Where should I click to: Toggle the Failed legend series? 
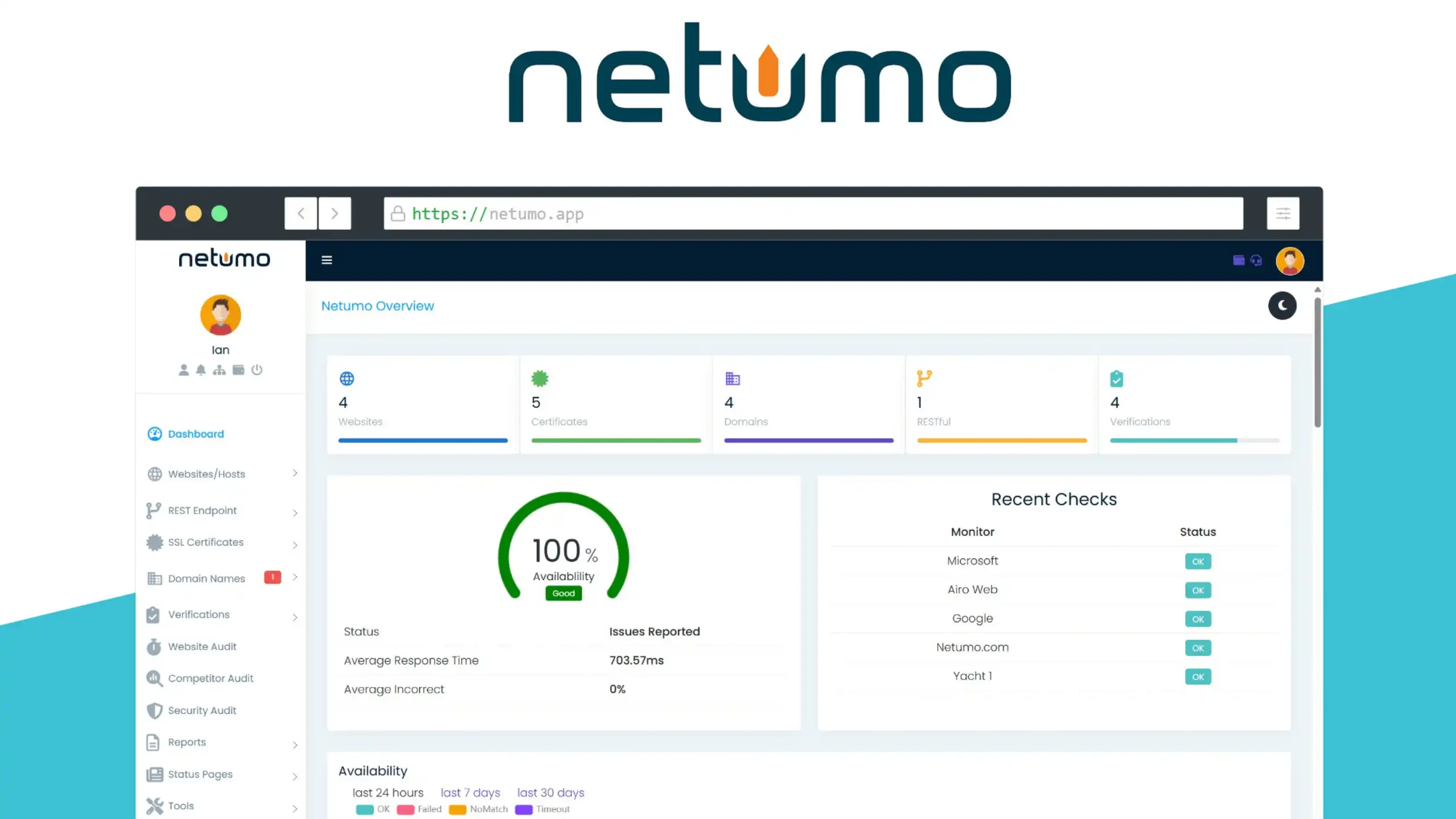(419, 809)
